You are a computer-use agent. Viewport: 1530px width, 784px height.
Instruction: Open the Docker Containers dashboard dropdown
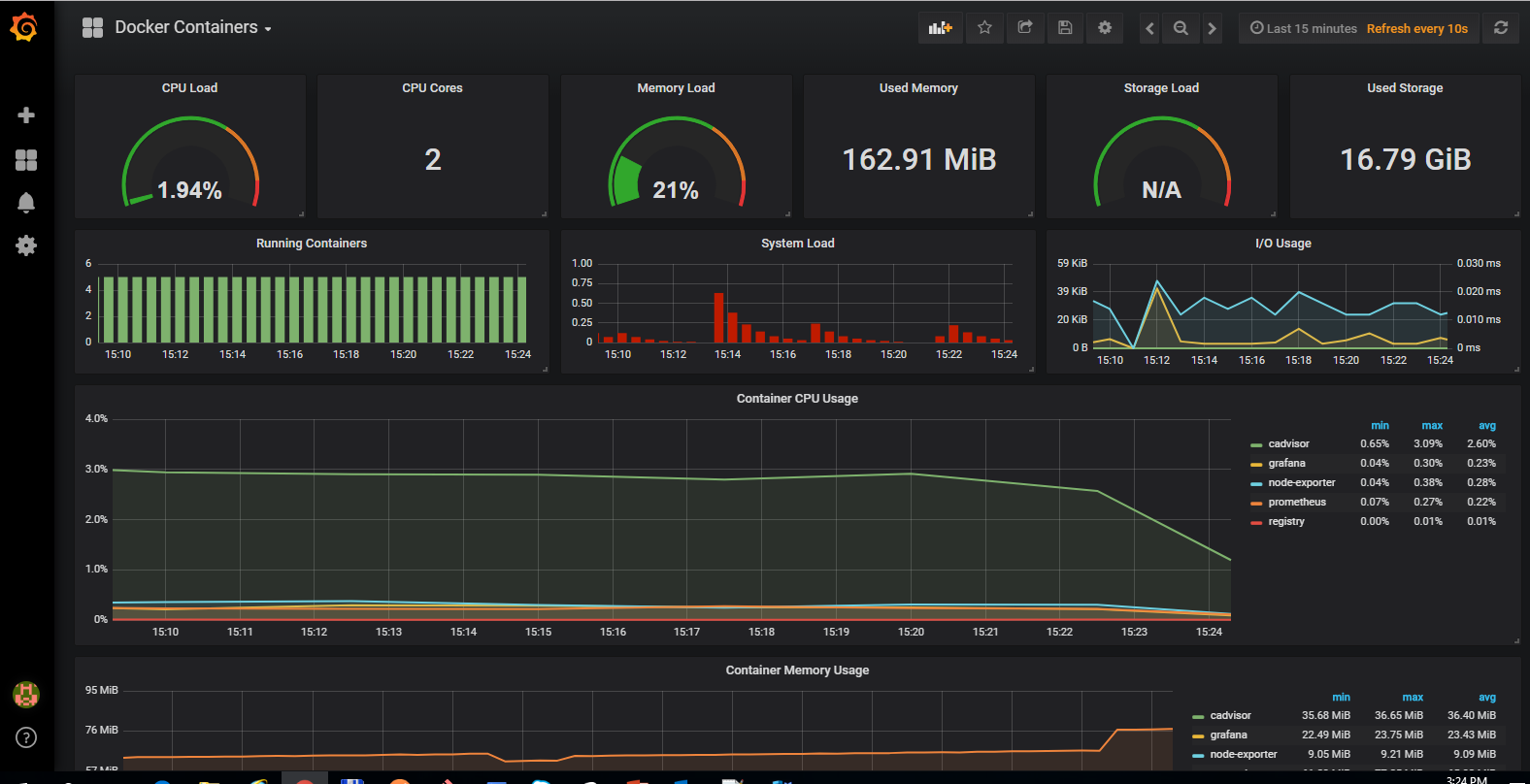192,27
